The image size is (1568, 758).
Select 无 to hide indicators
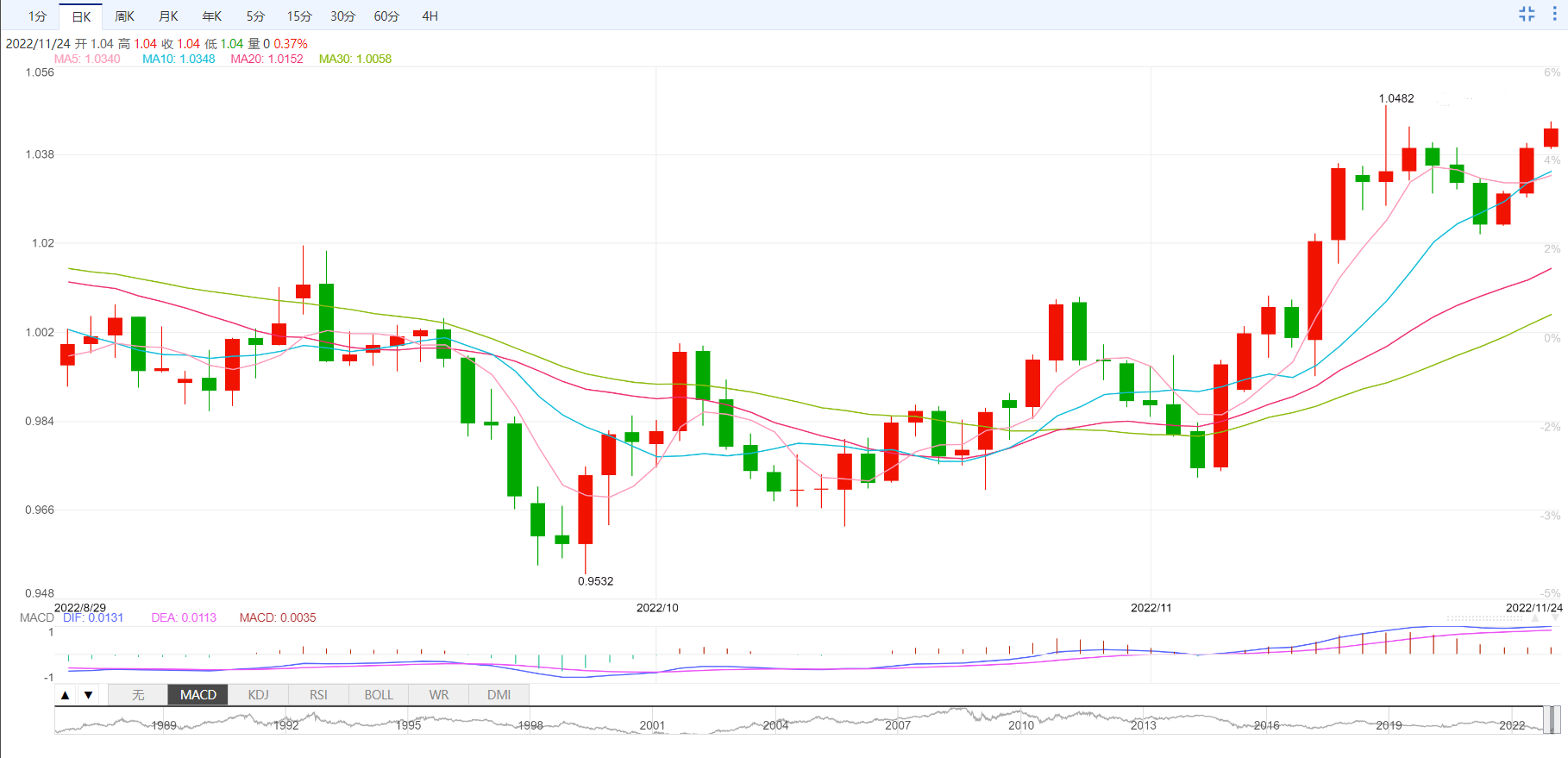coord(138,695)
